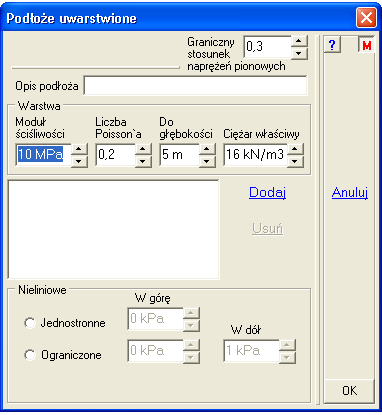
Task: Select the Jednostronne radio button
Action: click(30, 323)
